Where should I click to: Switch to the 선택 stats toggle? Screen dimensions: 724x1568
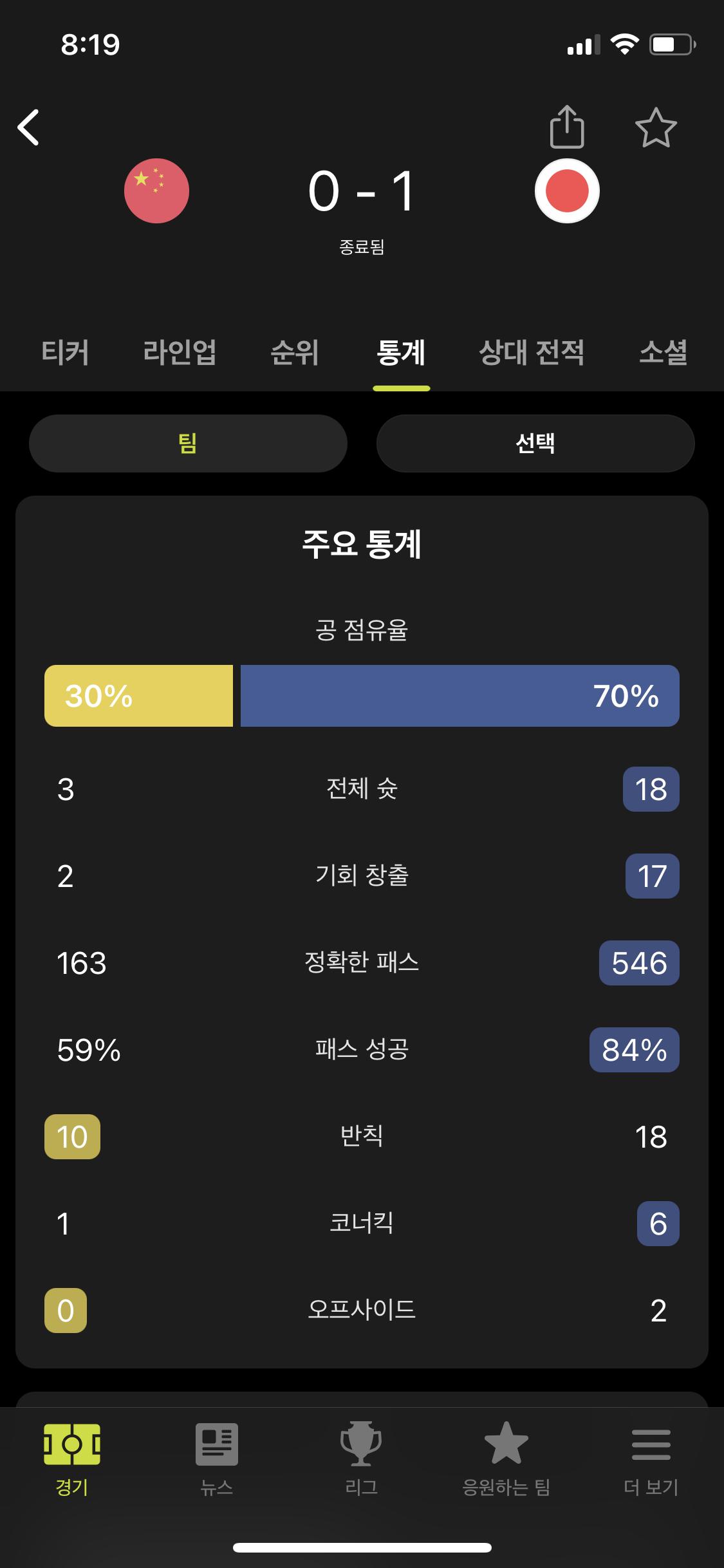tap(535, 443)
